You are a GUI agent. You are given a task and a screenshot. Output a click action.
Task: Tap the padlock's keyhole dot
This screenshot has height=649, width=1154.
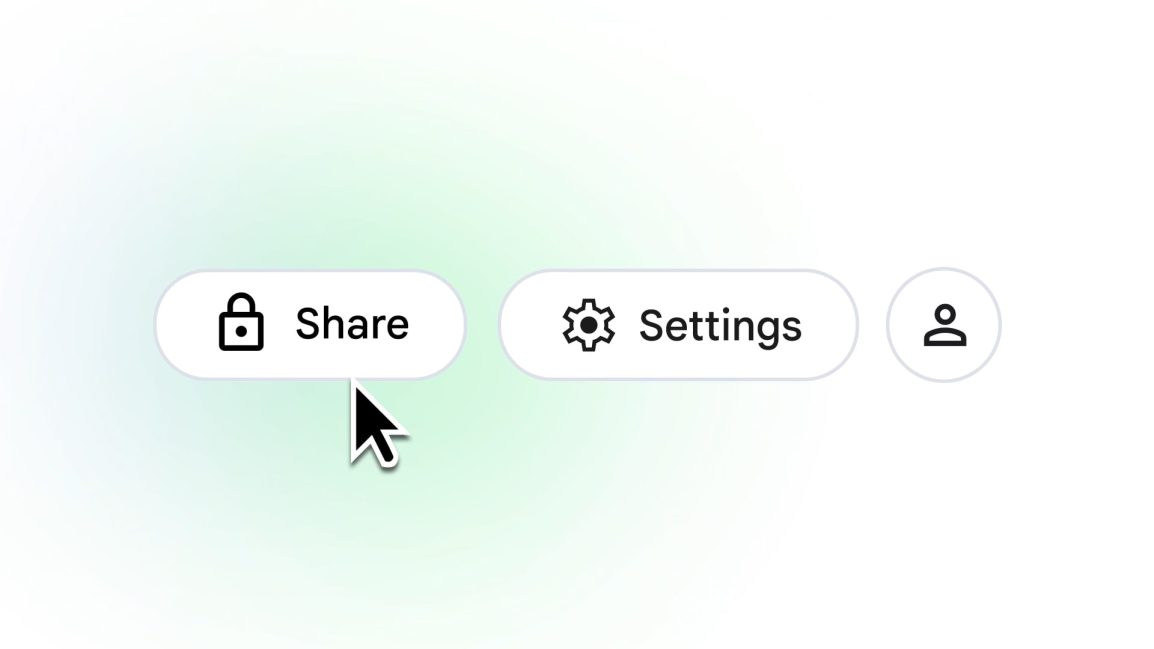click(241, 332)
